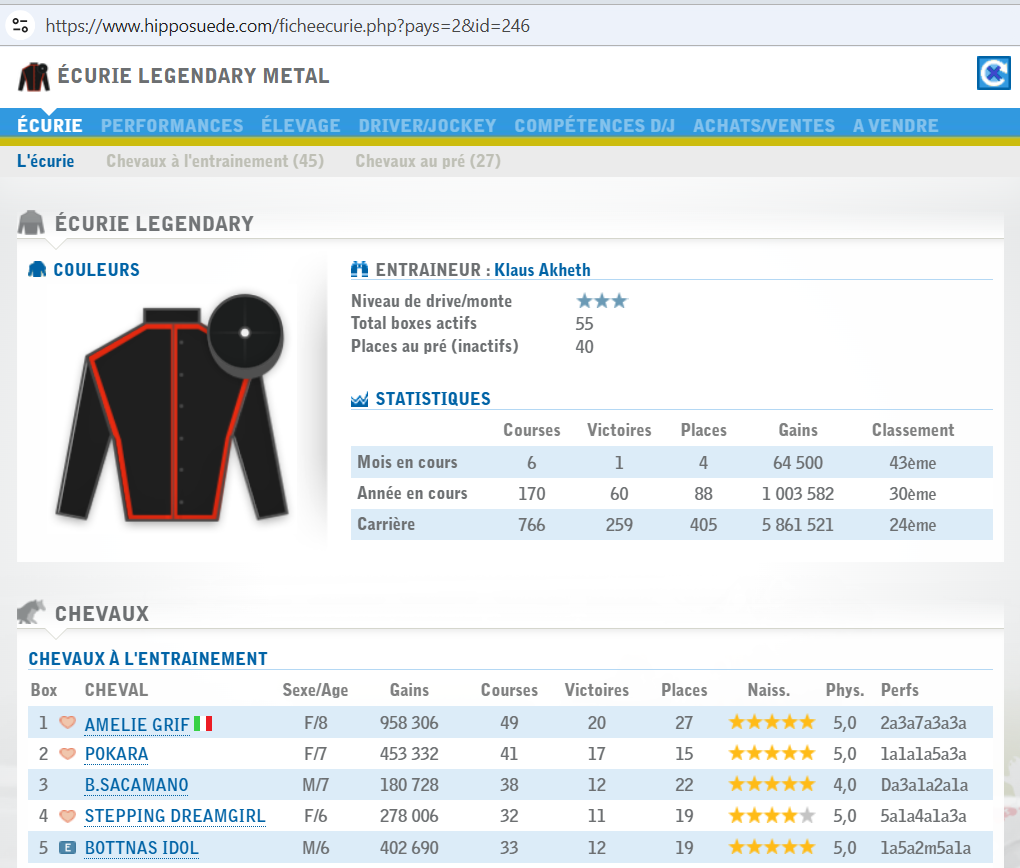Open the Amelie Grif horse link
This screenshot has height=868, width=1020.
tap(137, 724)
